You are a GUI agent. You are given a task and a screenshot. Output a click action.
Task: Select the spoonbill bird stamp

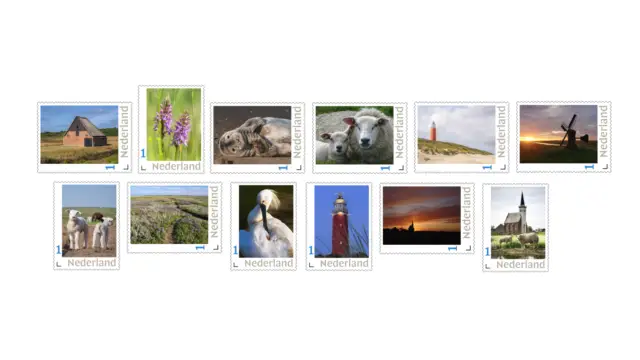coord(263,227)
